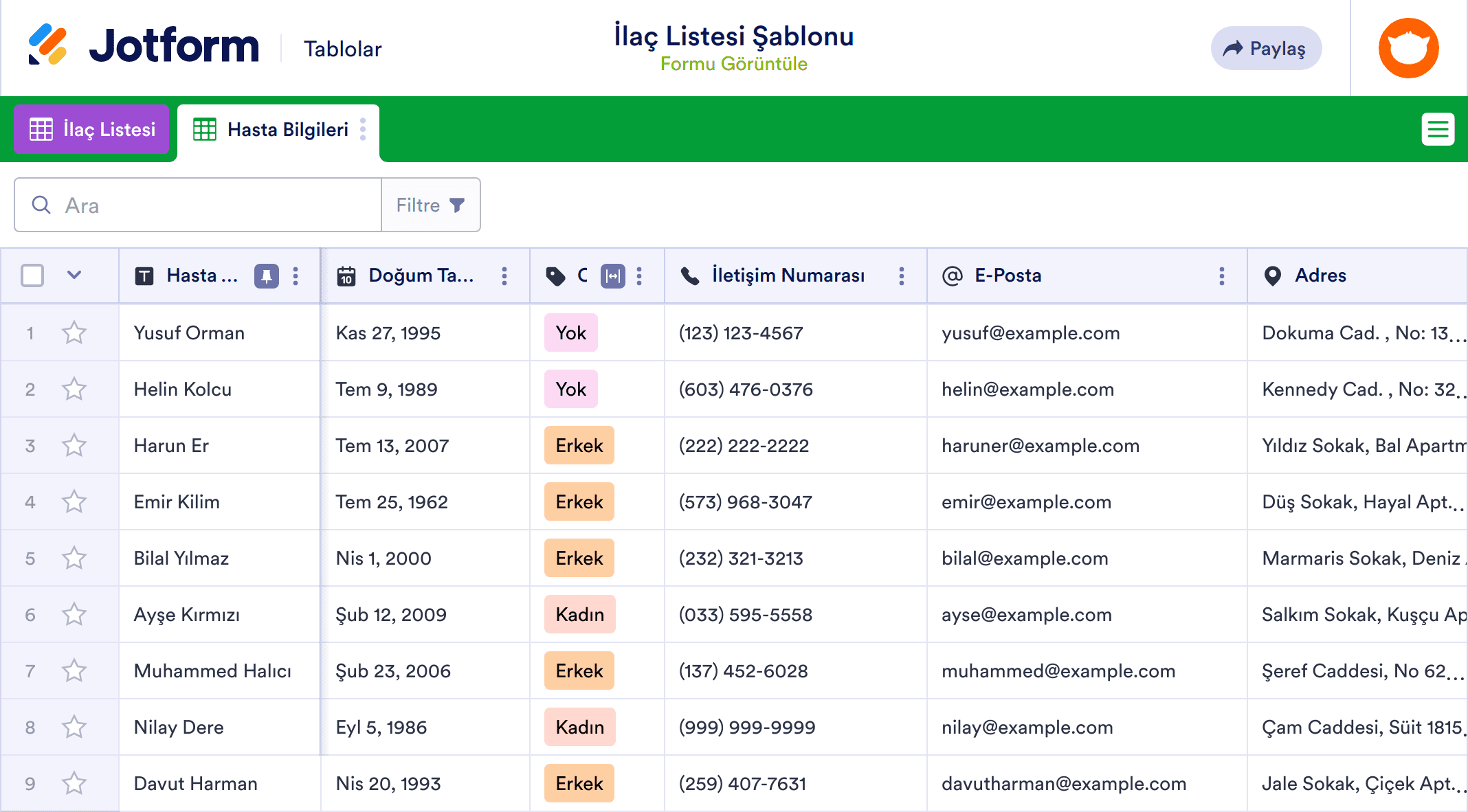
Task: Open Hasta column options menu
Action: click(x=296, y=276)
